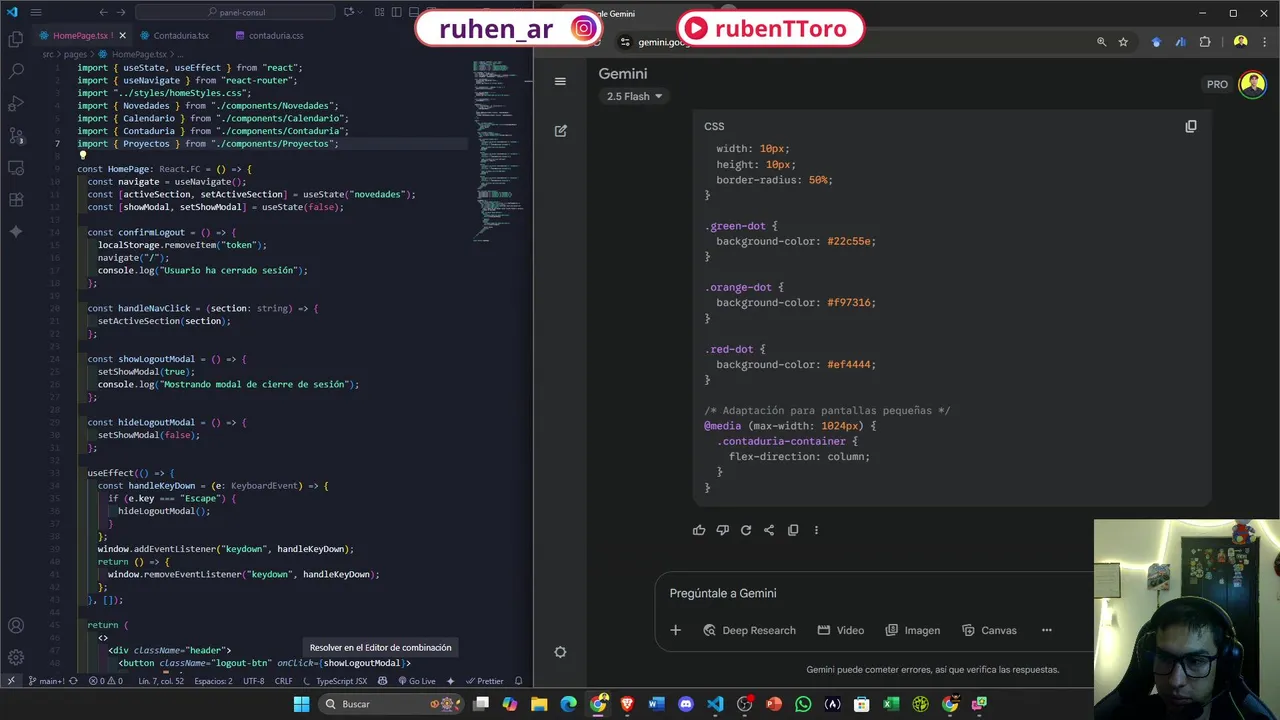
Task: Open the VS Code hamburger menu
Action: [36, 12]
